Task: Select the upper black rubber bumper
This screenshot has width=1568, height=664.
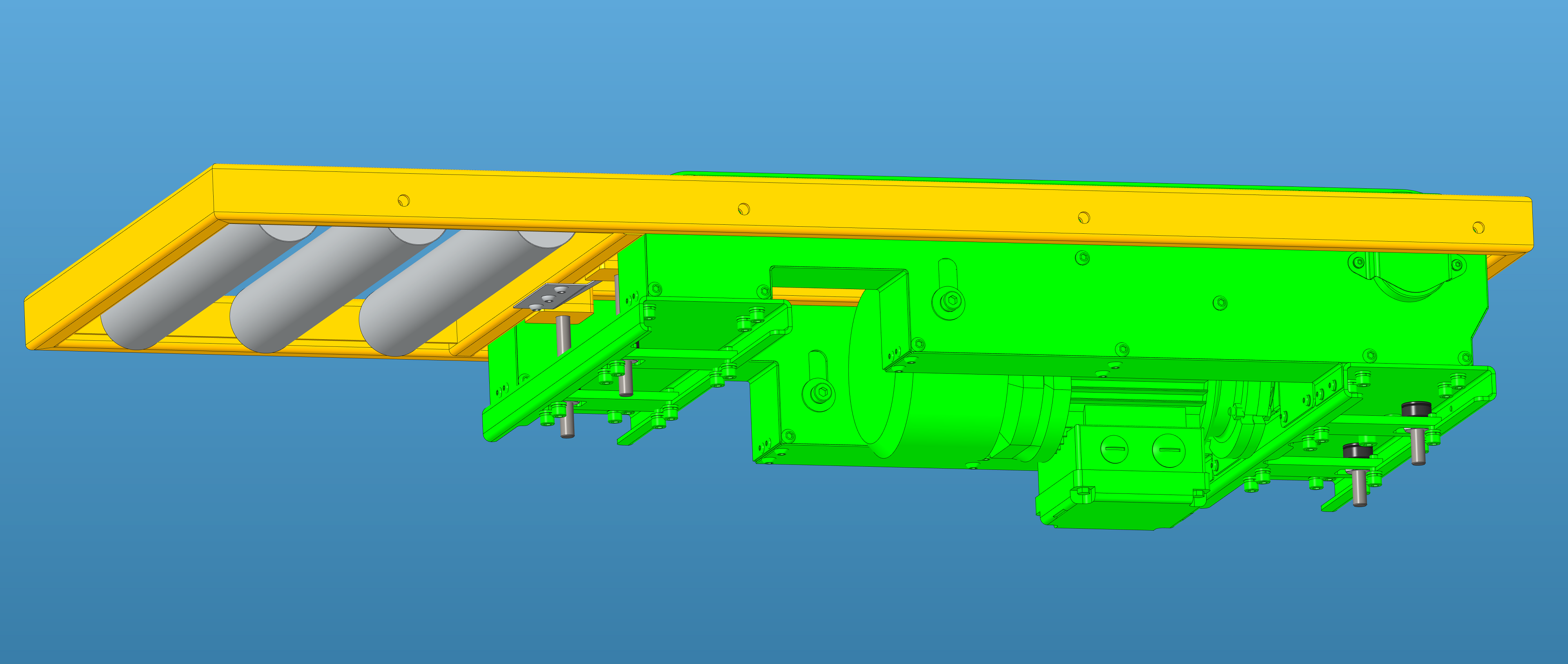Action: (x=1416, y=409)
